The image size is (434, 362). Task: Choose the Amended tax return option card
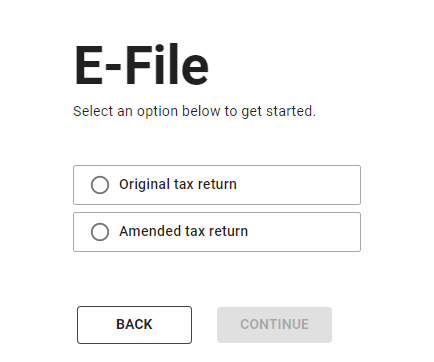pos(217,232)
